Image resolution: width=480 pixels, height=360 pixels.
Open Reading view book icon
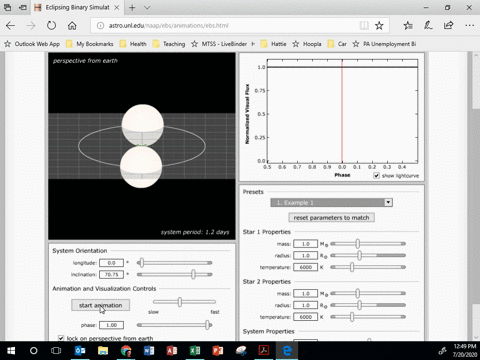pos(364,25)
